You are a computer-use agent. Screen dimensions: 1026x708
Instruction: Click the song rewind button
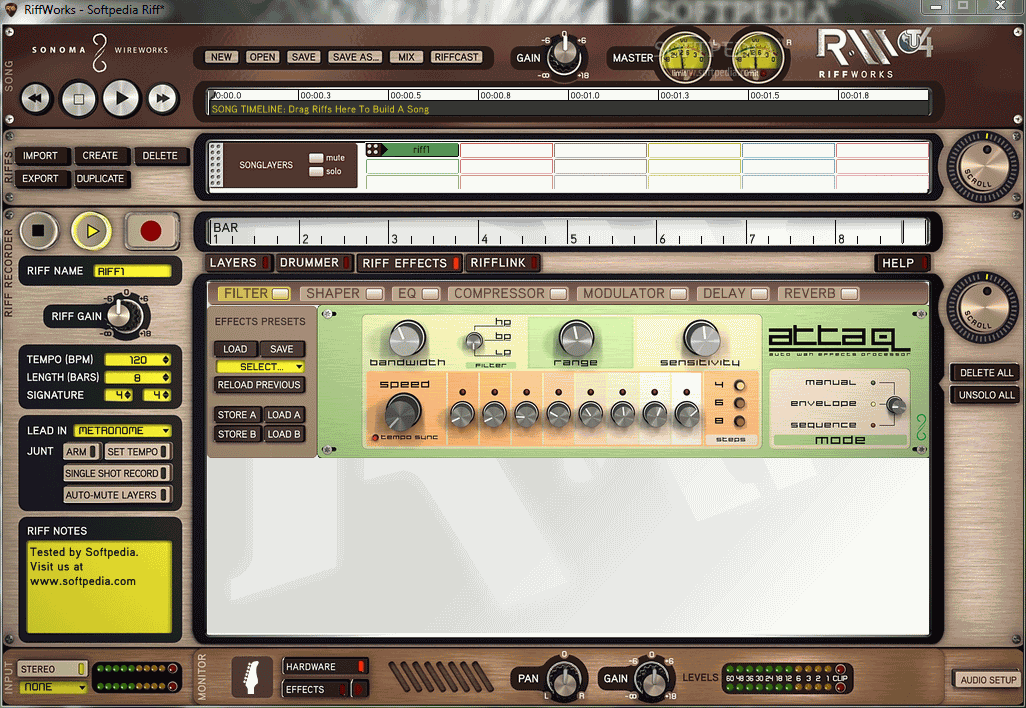pos(35,99)
